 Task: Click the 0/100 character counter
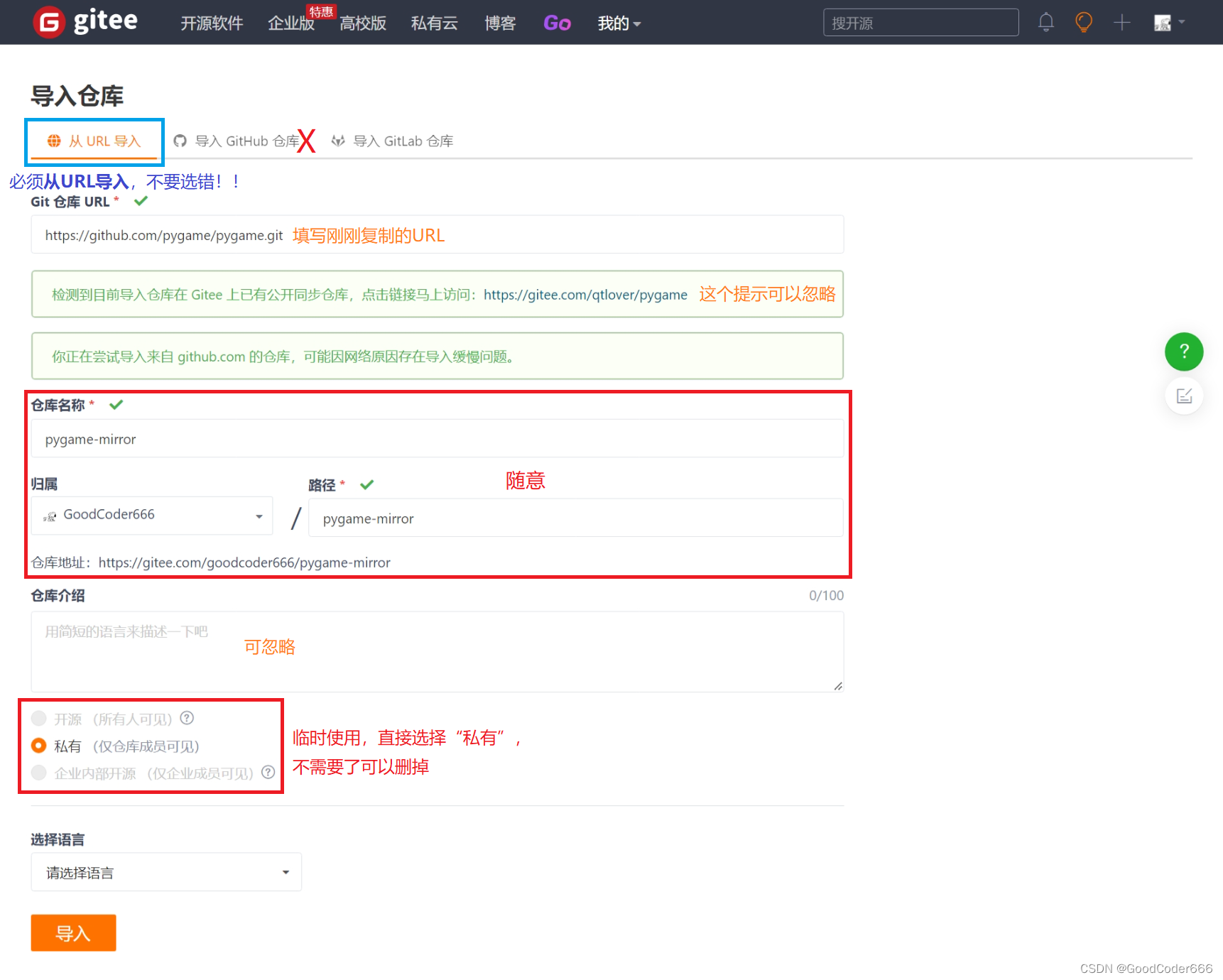pyautogui.click(x=826, y=596)
